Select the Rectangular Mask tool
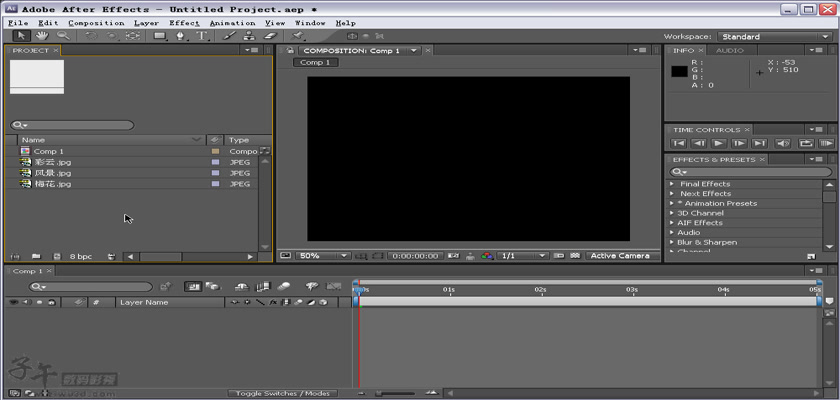Image resolution: width=840 pixels, height=400 pixels. 160,36
